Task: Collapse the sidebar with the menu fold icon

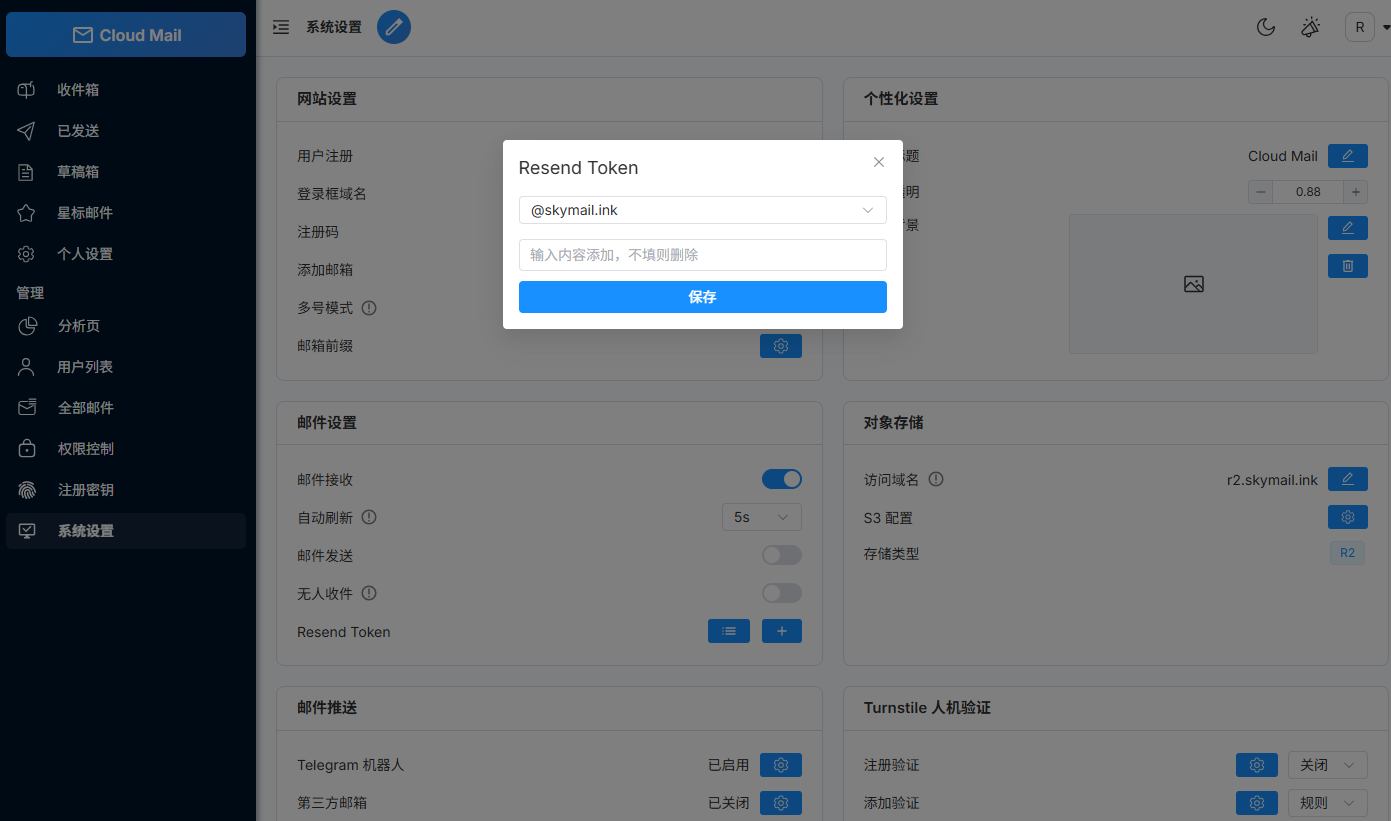Action: pyautogui.click(x=281, y=27)
